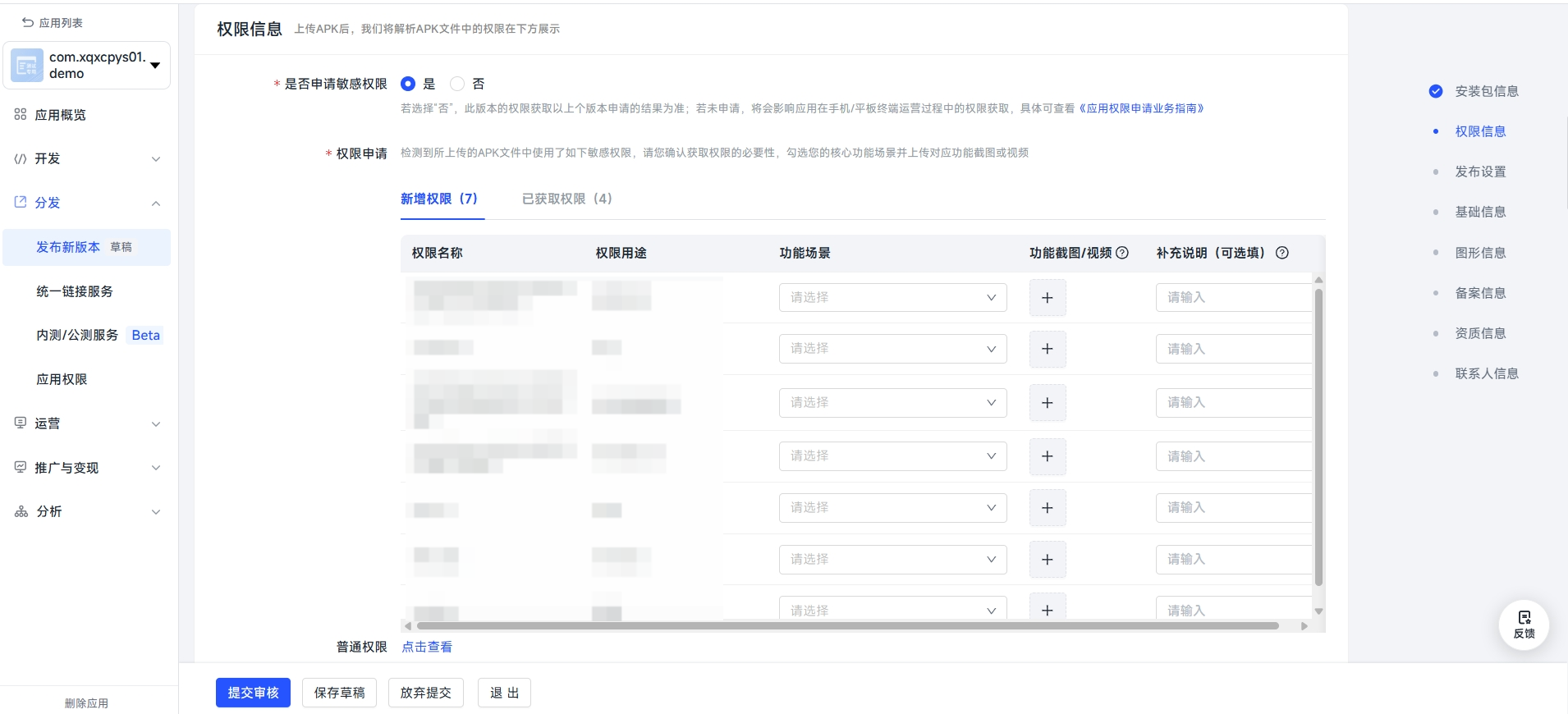Open first row 功能场景 dropdown
This screenshot has height=714, width=1568.
pyautogui.click(x=892, y=298)
